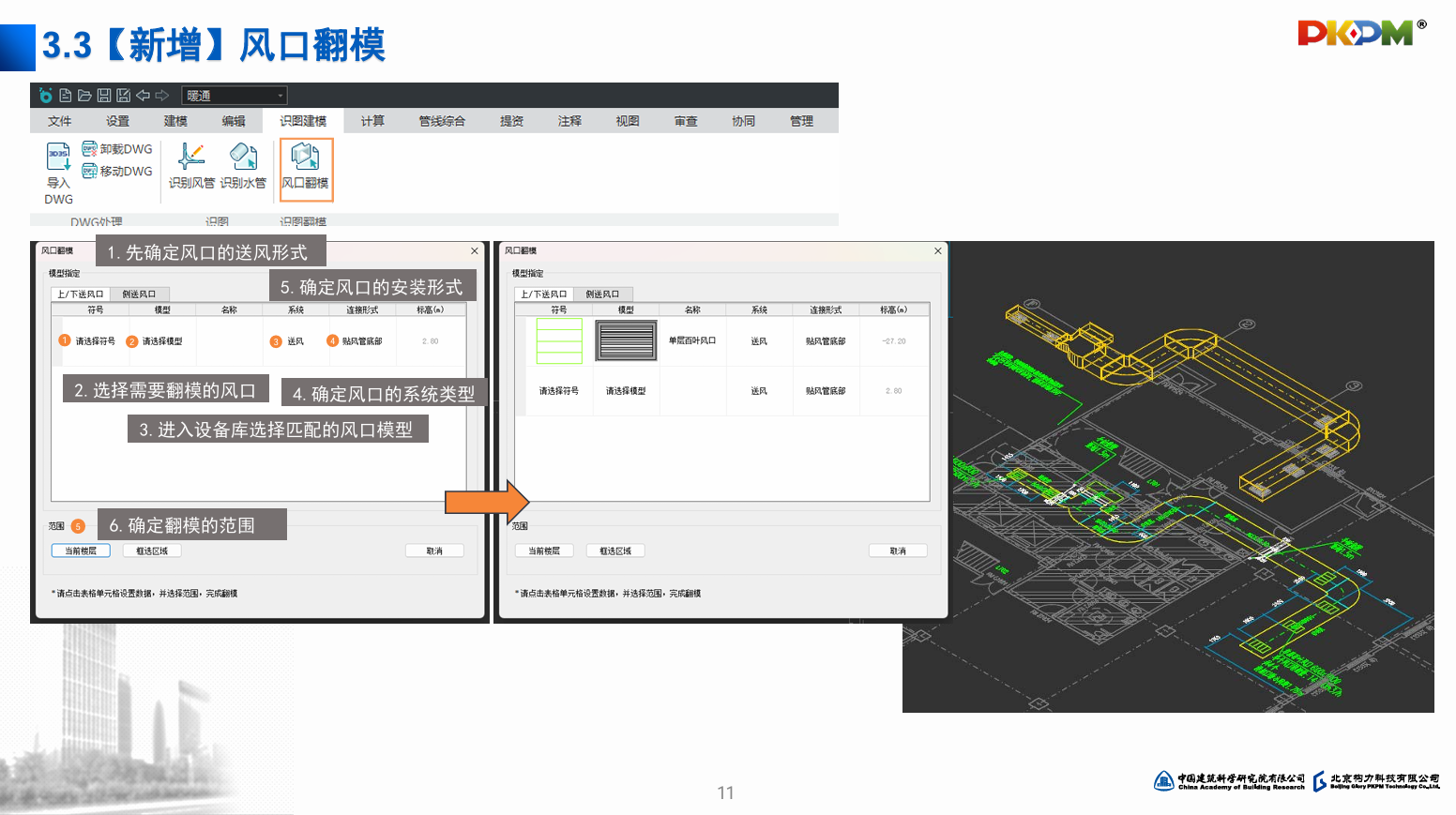Click the 符号 column header in the filled-in dialog
The height and width of the screenshot is (815, 1456).
559,309
